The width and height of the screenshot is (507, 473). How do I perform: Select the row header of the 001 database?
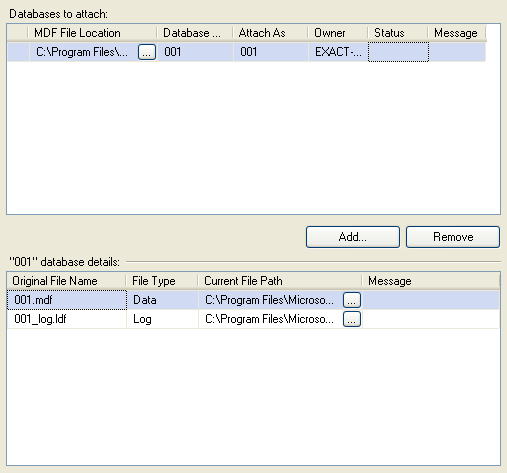pos(18,52)
